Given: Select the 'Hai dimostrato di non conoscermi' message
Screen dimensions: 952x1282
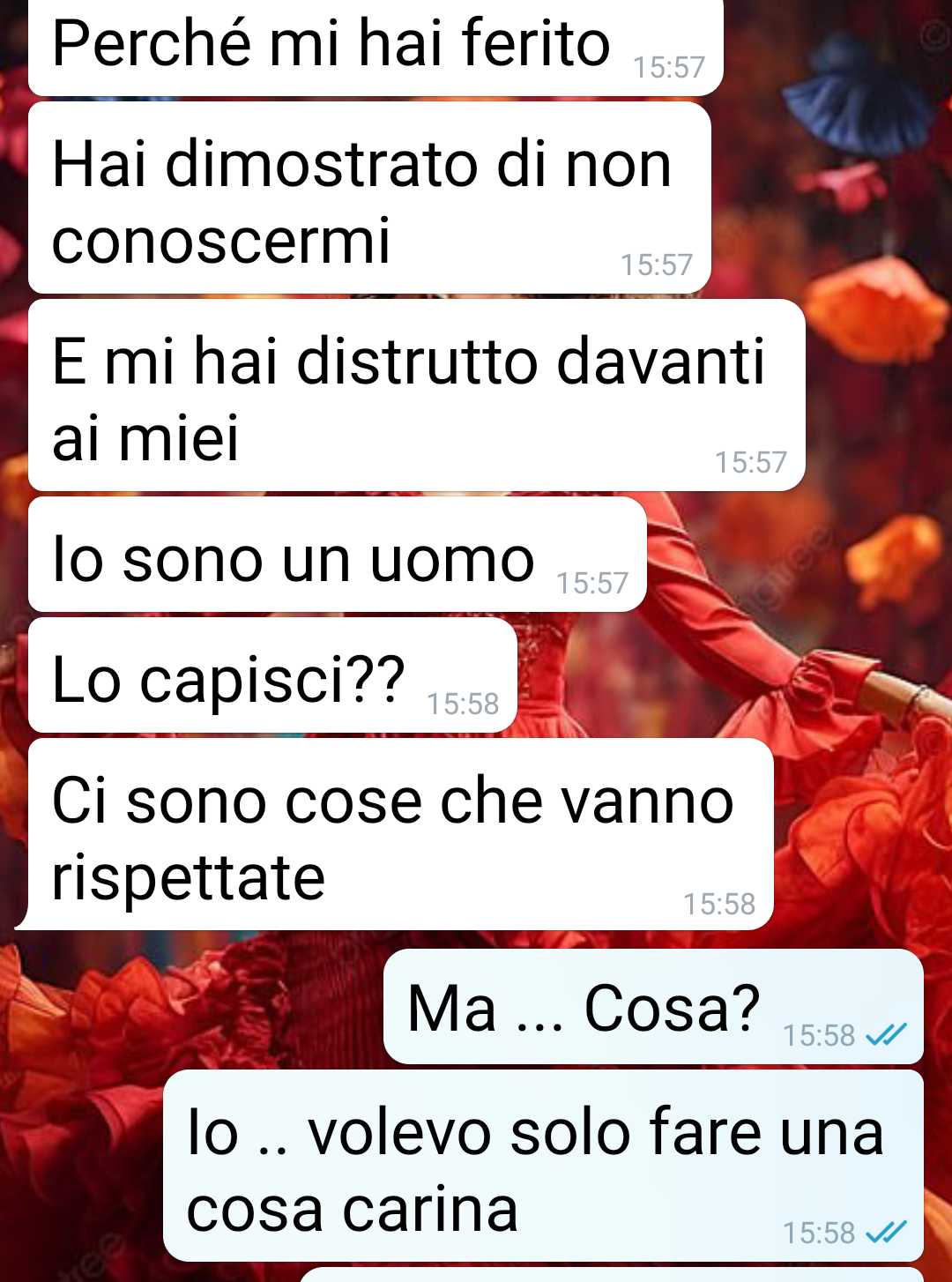Looking at the screenshot, I should (369, 198).
